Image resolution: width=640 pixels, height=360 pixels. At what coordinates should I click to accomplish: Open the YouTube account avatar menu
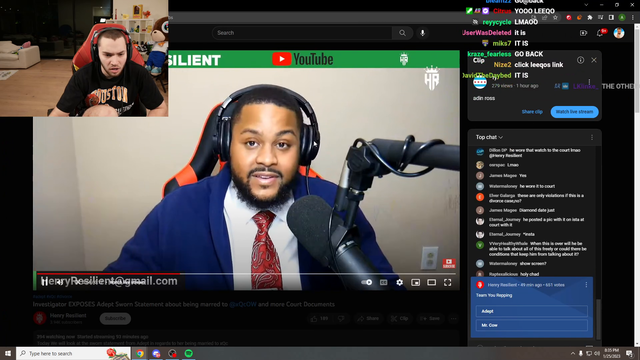tap(619, 33)
